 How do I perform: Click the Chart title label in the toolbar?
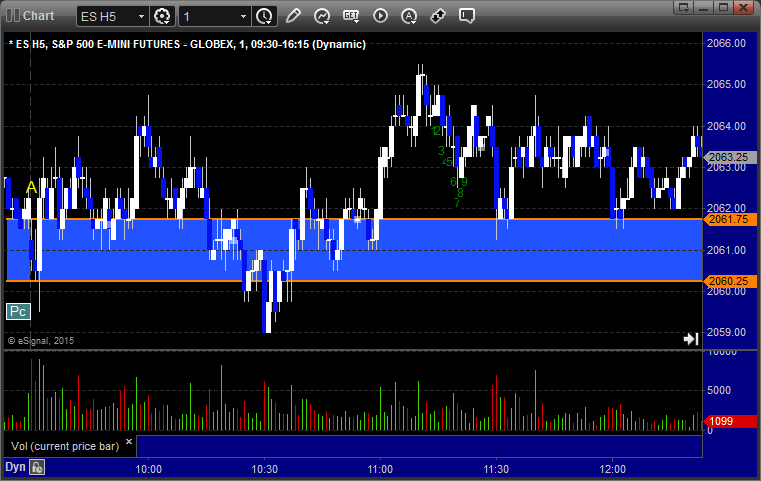coord(38,16)
